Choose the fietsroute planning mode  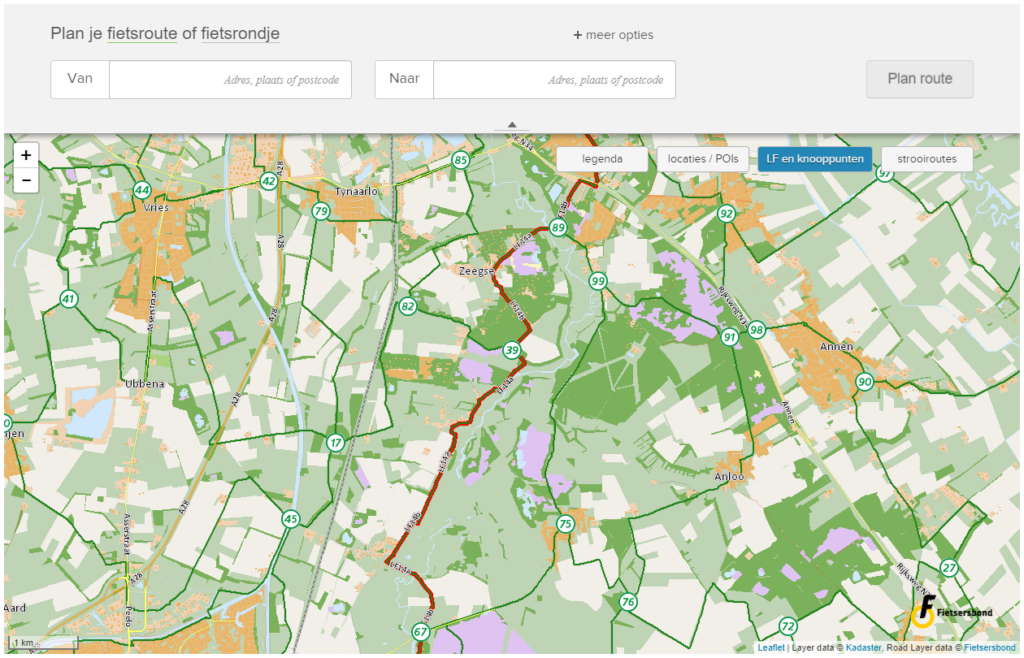(x=142, y=34)
